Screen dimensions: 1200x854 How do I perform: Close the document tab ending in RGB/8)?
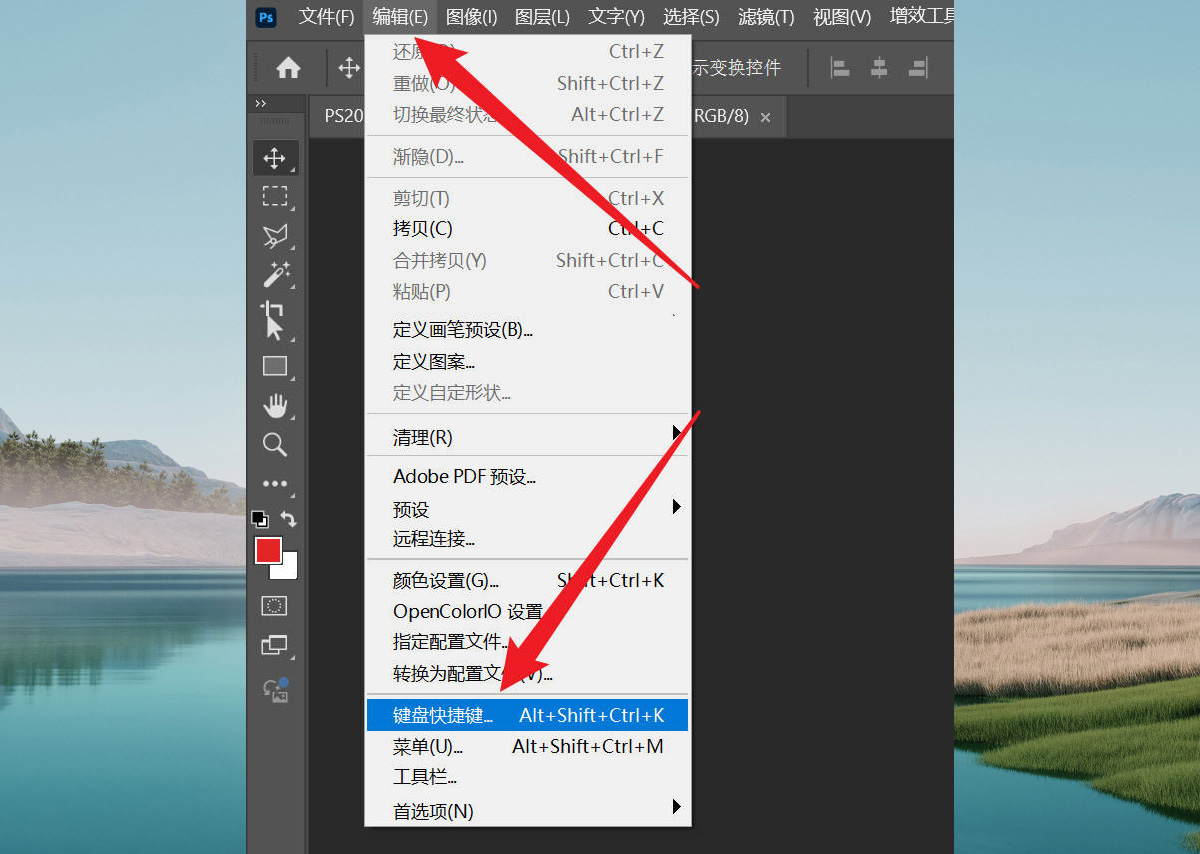point(765,117)
